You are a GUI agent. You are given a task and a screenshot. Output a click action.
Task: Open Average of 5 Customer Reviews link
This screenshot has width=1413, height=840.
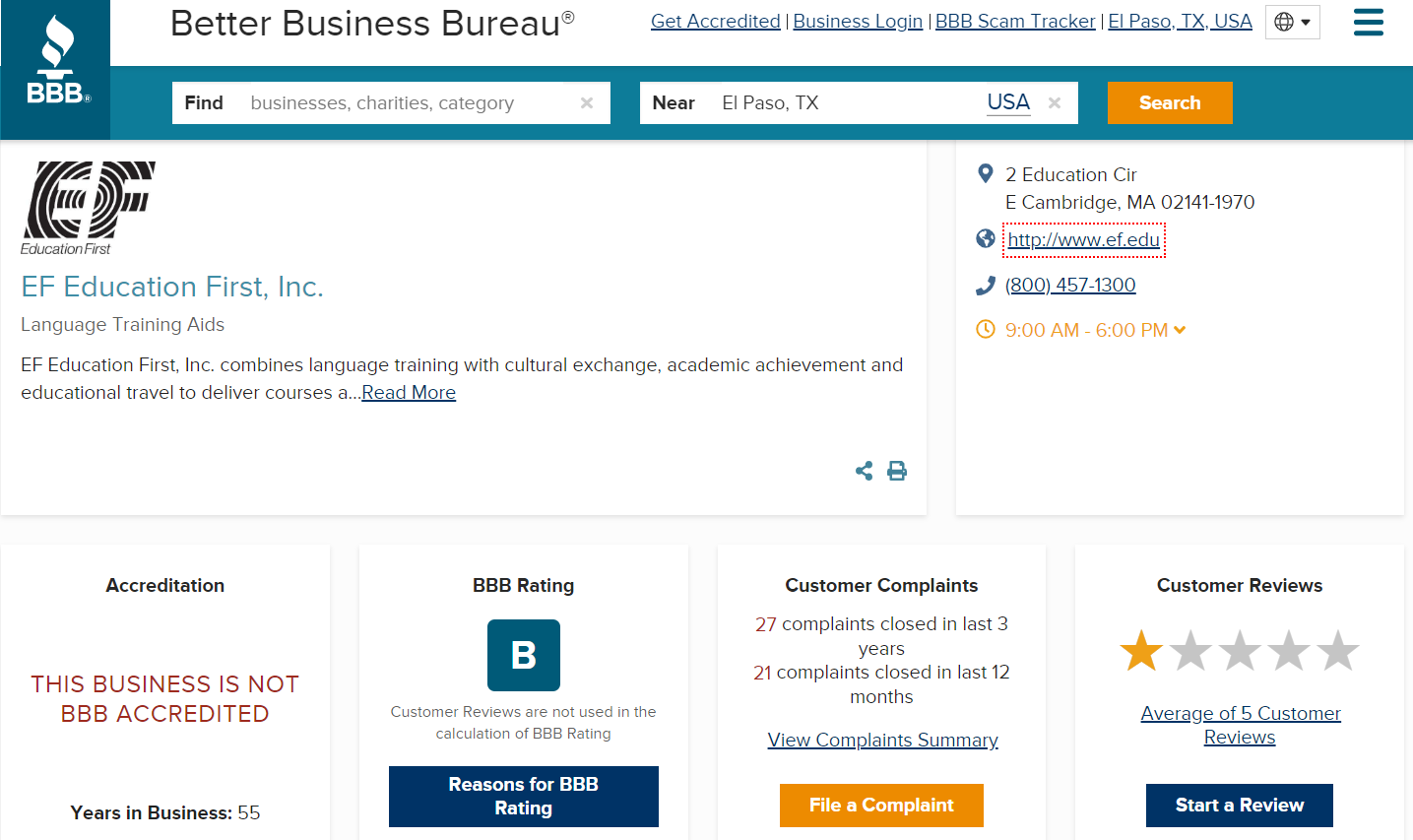click(1240, 726)
